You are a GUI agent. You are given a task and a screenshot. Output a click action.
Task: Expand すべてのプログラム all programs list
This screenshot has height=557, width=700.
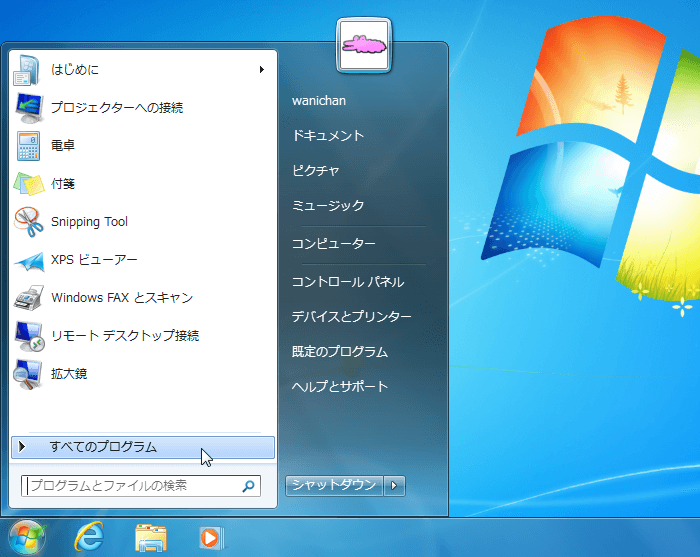coord(143,447)
